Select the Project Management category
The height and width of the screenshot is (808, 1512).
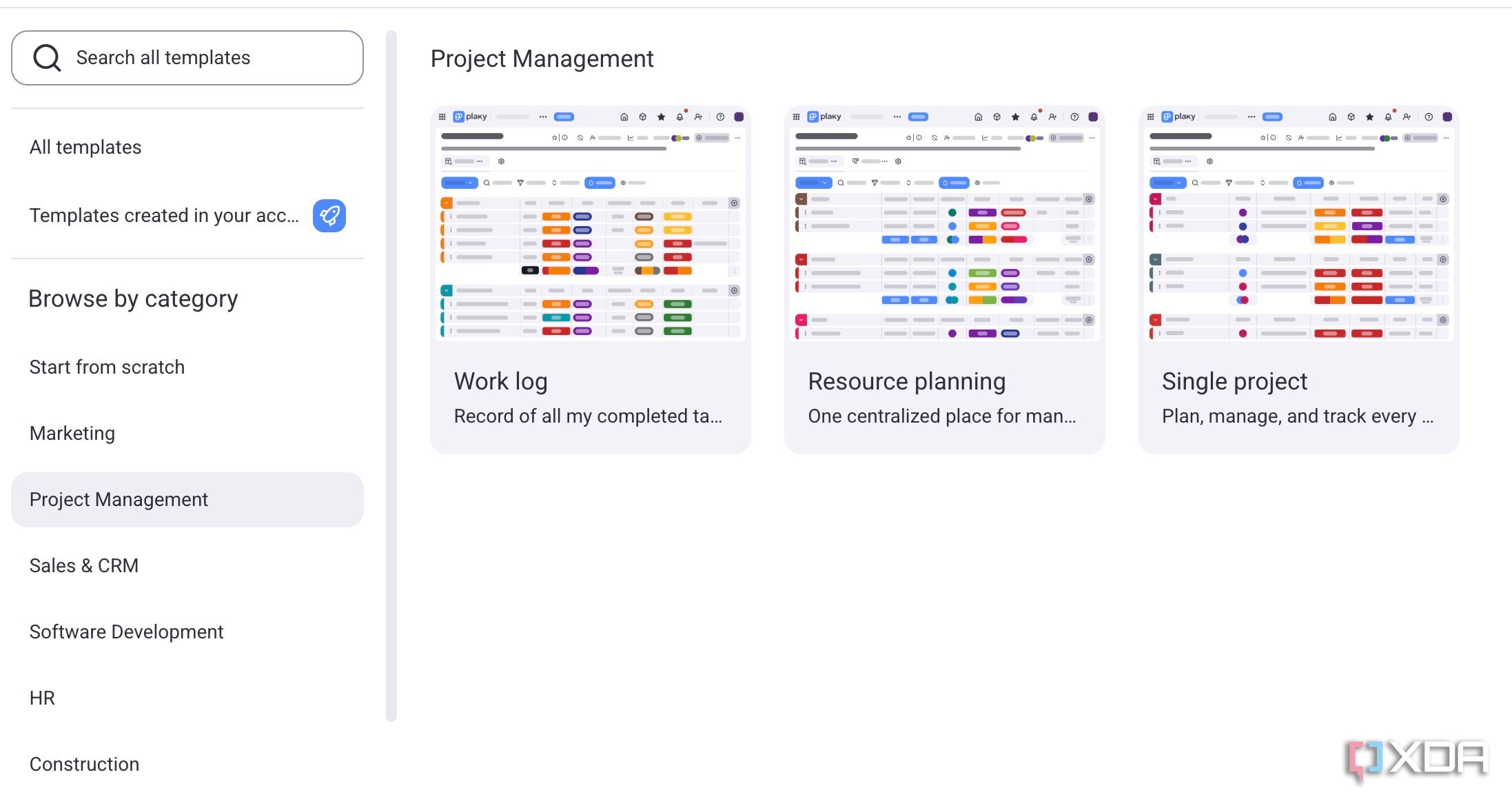pos(187,500)
